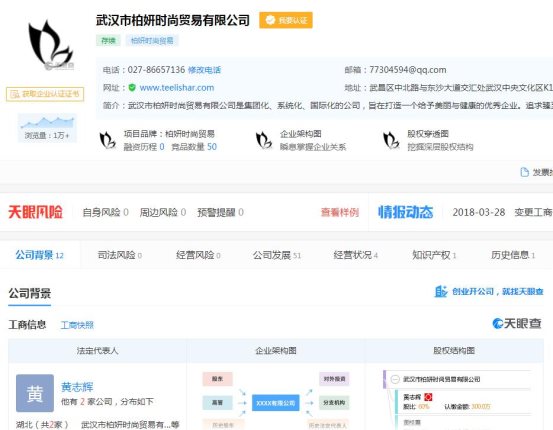Click 自身风险 0 item
The height and width of the screenshot is (430, 553).
105,212
